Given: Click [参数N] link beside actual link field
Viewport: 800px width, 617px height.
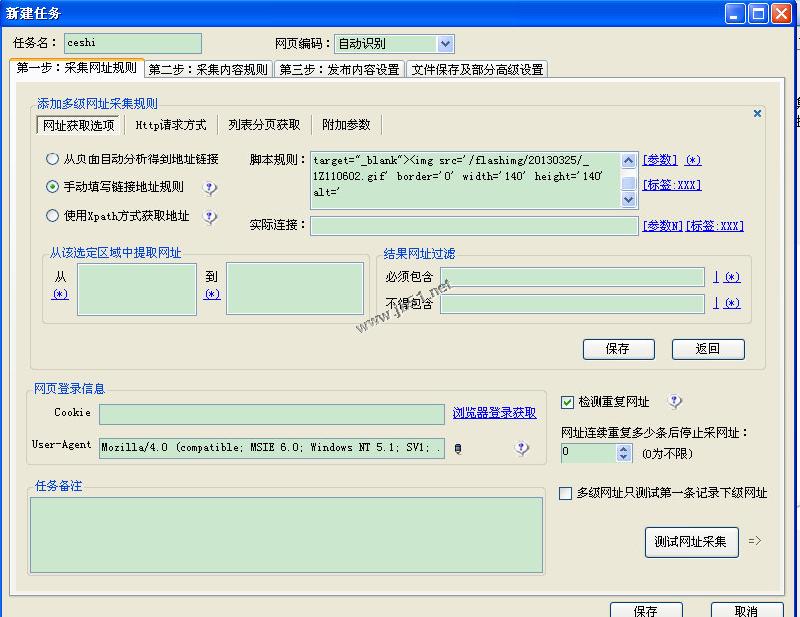Looking at the screenshot, I should point(662,226).
